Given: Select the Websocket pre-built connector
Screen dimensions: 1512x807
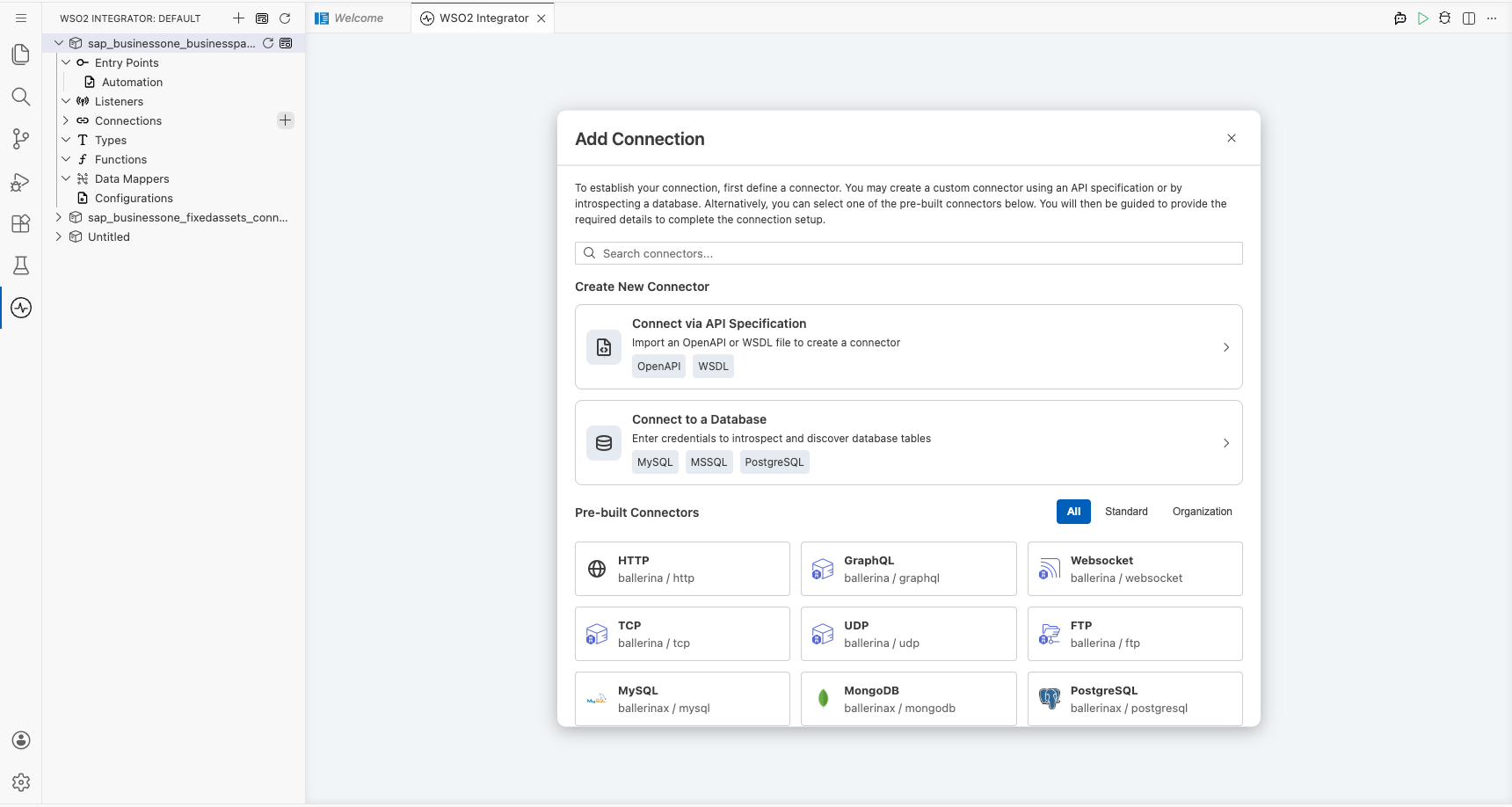Looking at the screenshot, I should [x=1135, y=569].
